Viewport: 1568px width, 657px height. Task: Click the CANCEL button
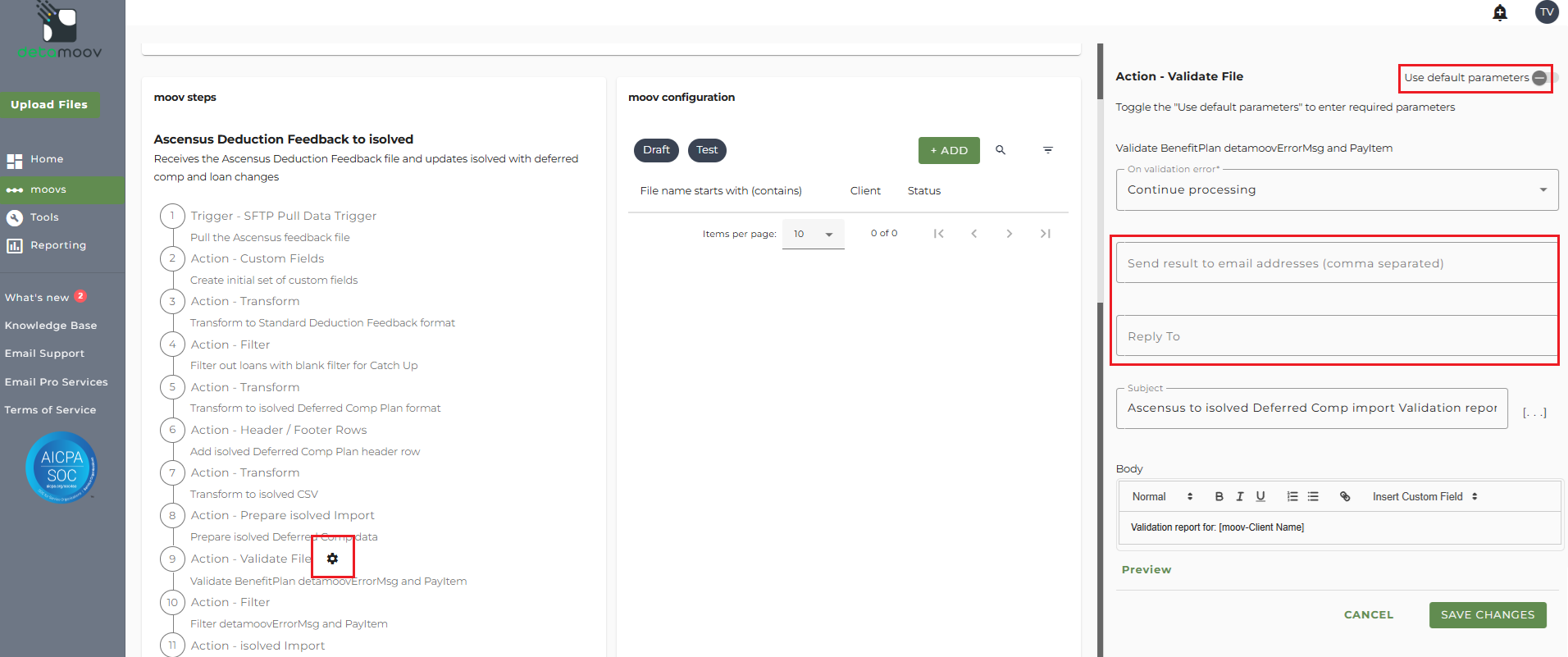(1368, 615)
